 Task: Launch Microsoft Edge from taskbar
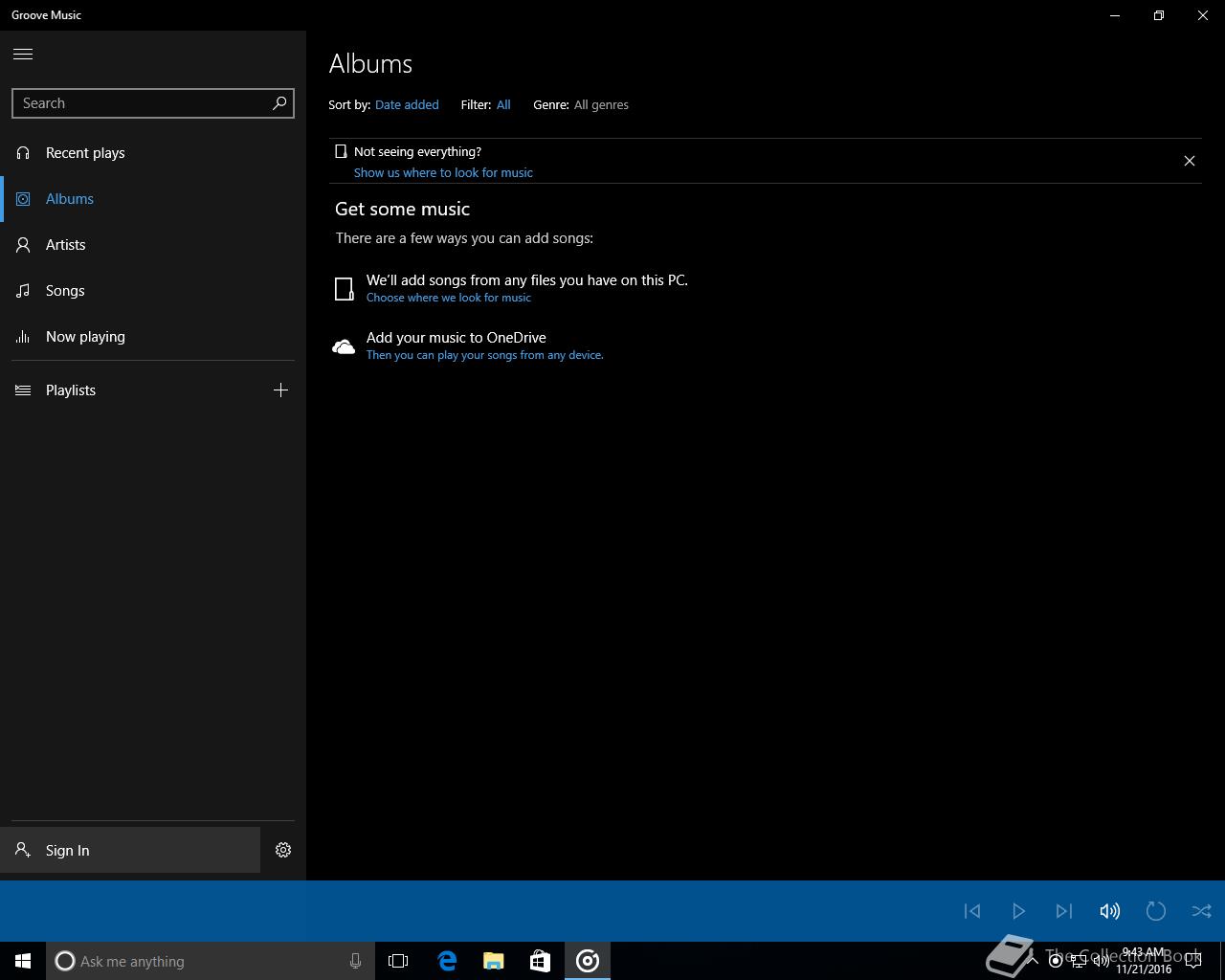click(447, 961)
